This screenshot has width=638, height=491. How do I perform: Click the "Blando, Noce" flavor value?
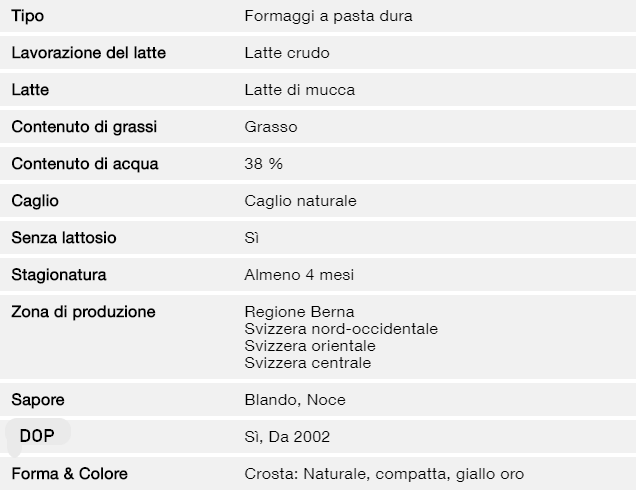pos(295,400)
